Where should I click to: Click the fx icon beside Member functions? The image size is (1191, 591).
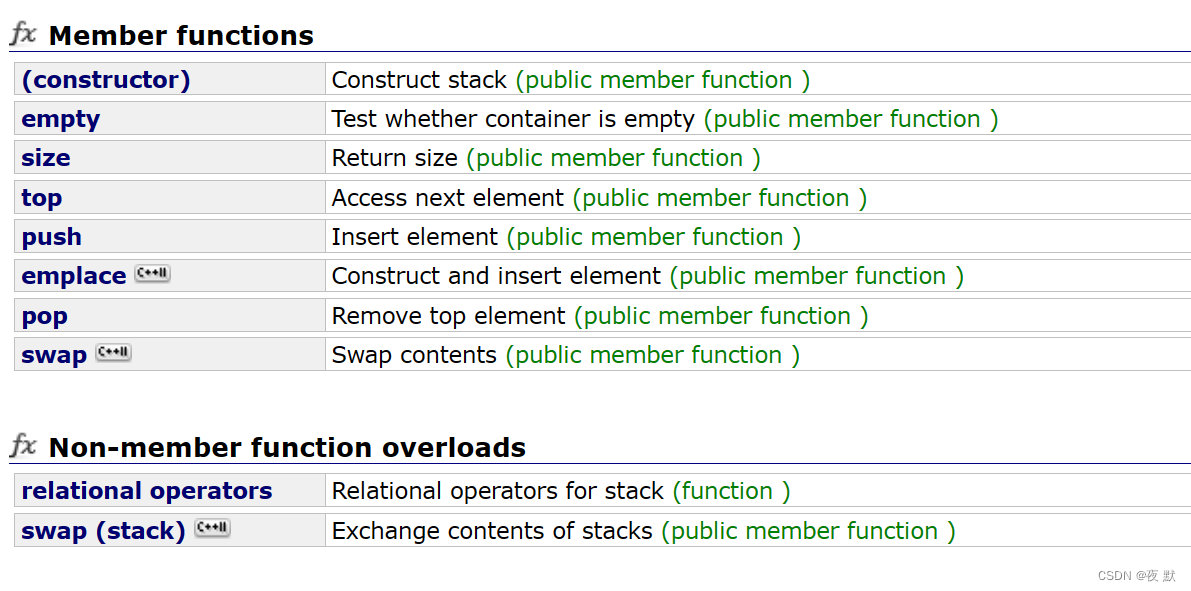[23, 34]
